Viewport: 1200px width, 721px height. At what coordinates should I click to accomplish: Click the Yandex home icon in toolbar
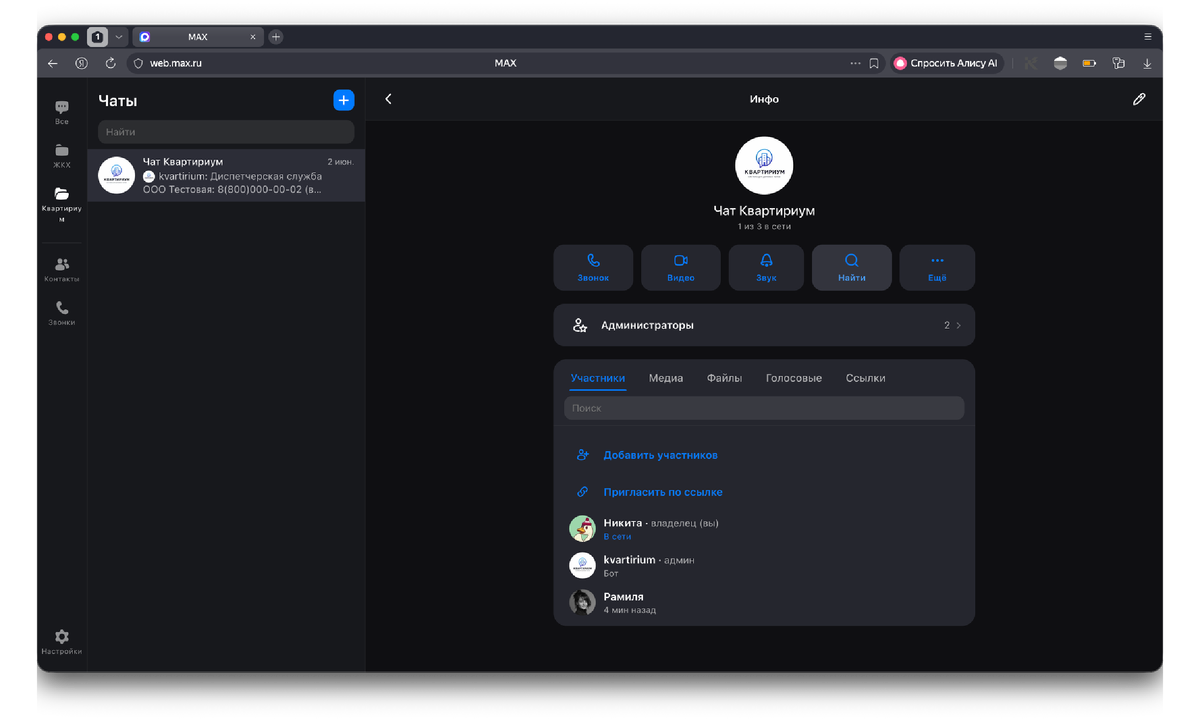pos(81,63)
